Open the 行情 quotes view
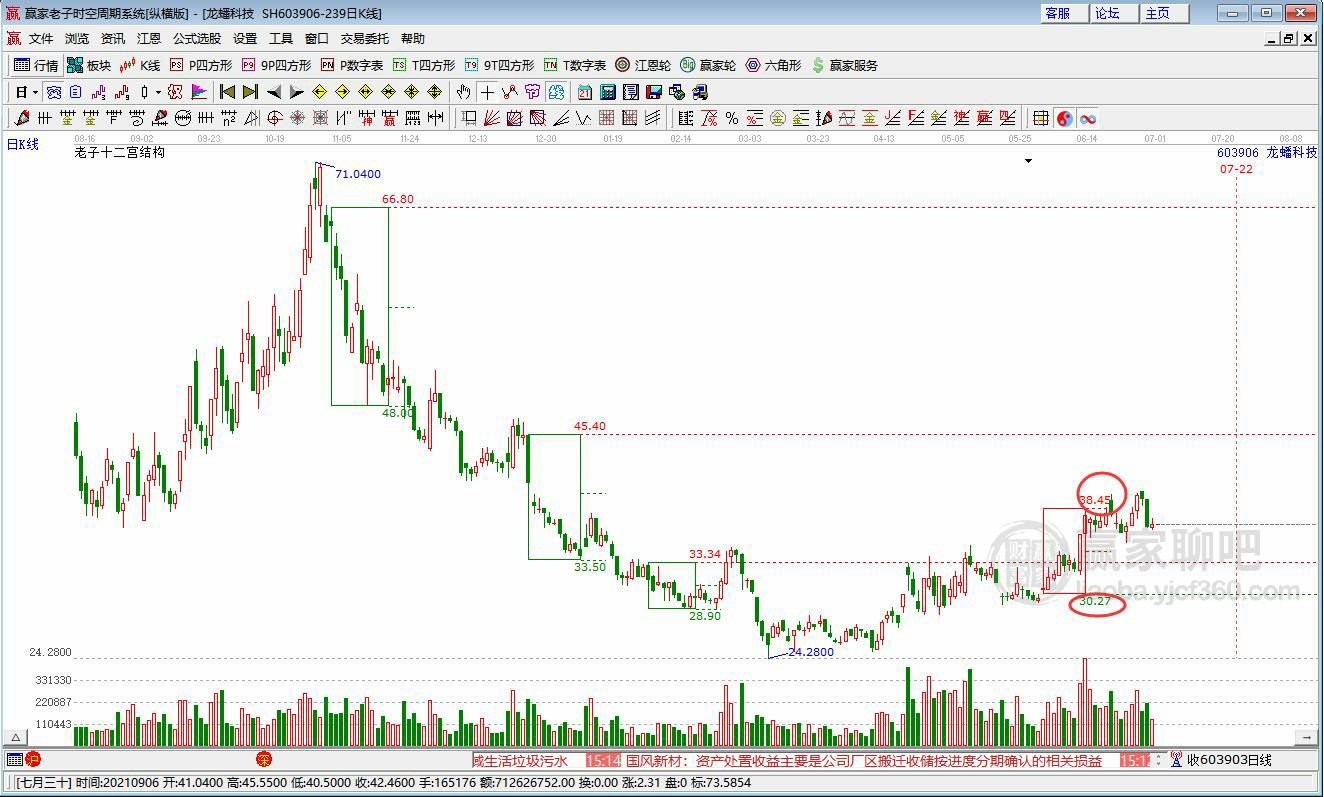Viewport: 1324px width, 797px height. pyautogui.click(x=36, y=65)
